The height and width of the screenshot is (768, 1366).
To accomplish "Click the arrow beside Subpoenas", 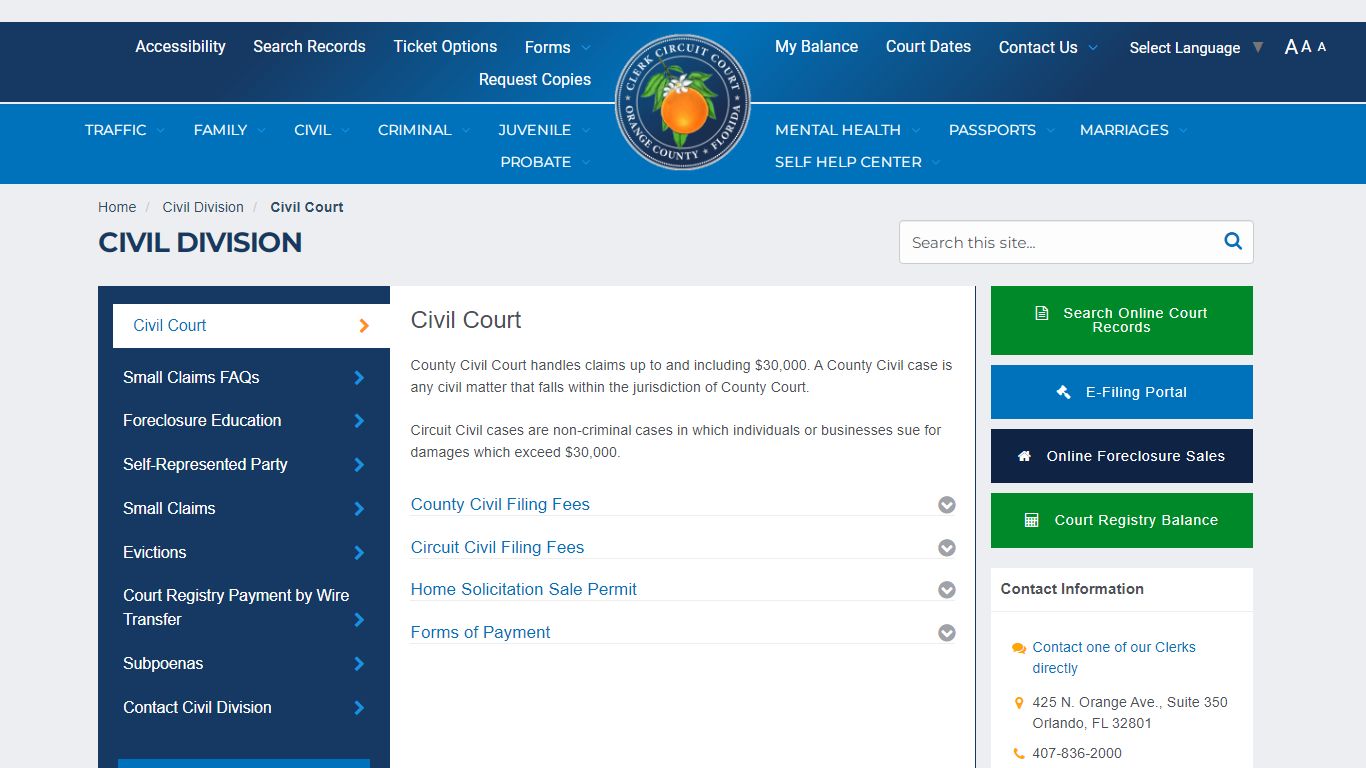I will pos(359,664).
